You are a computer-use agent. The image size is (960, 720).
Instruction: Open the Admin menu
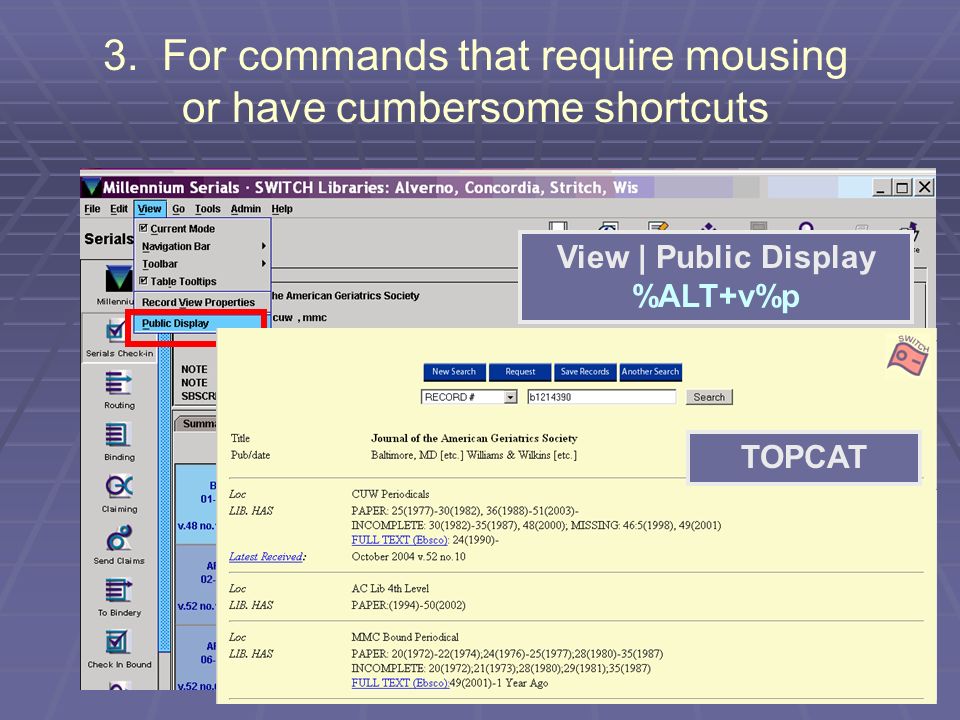(246, 209)
